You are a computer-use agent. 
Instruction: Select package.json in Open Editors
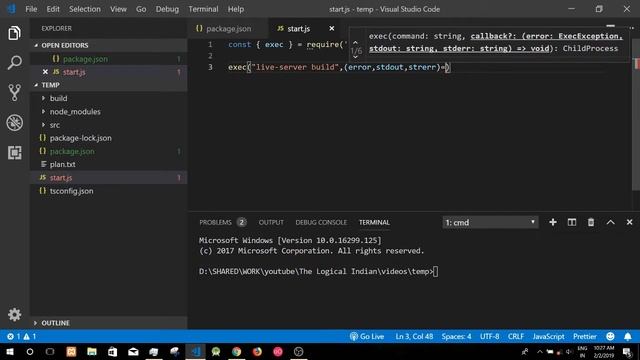[109, 59]
